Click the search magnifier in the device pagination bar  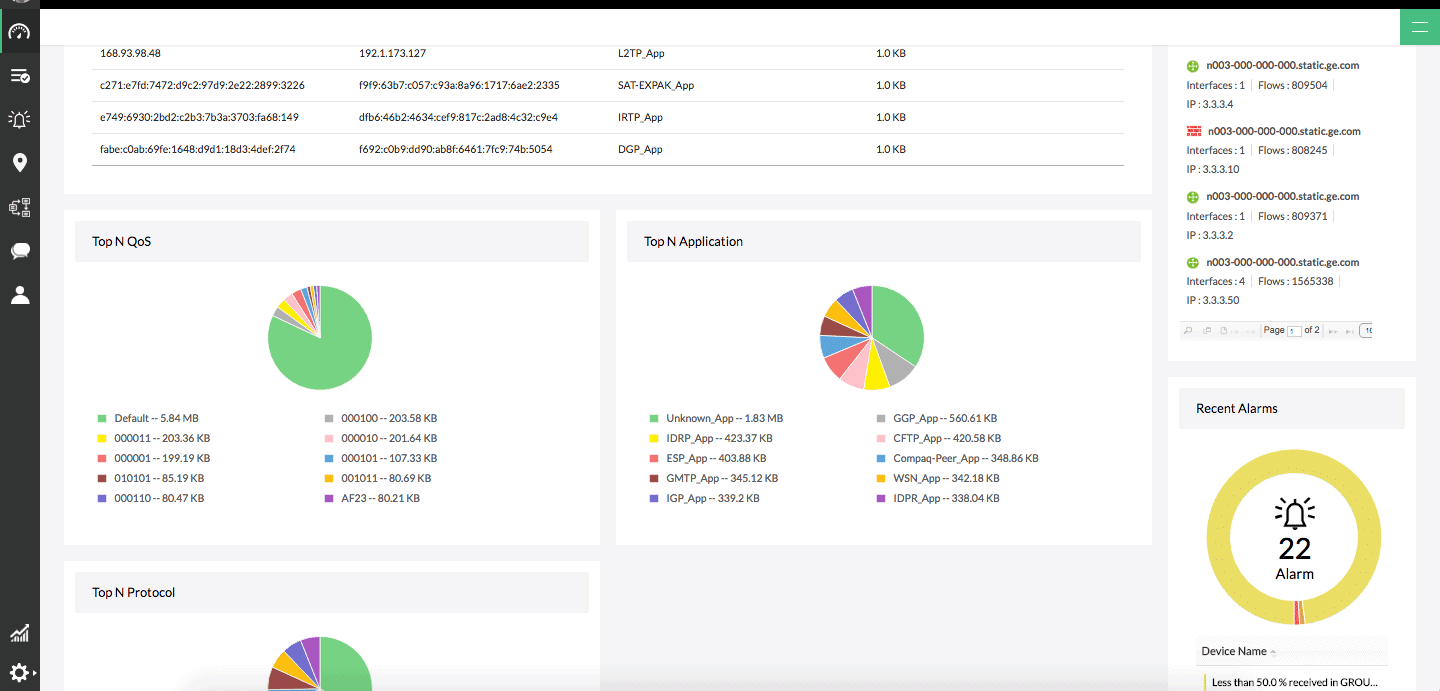point(1188,330)
